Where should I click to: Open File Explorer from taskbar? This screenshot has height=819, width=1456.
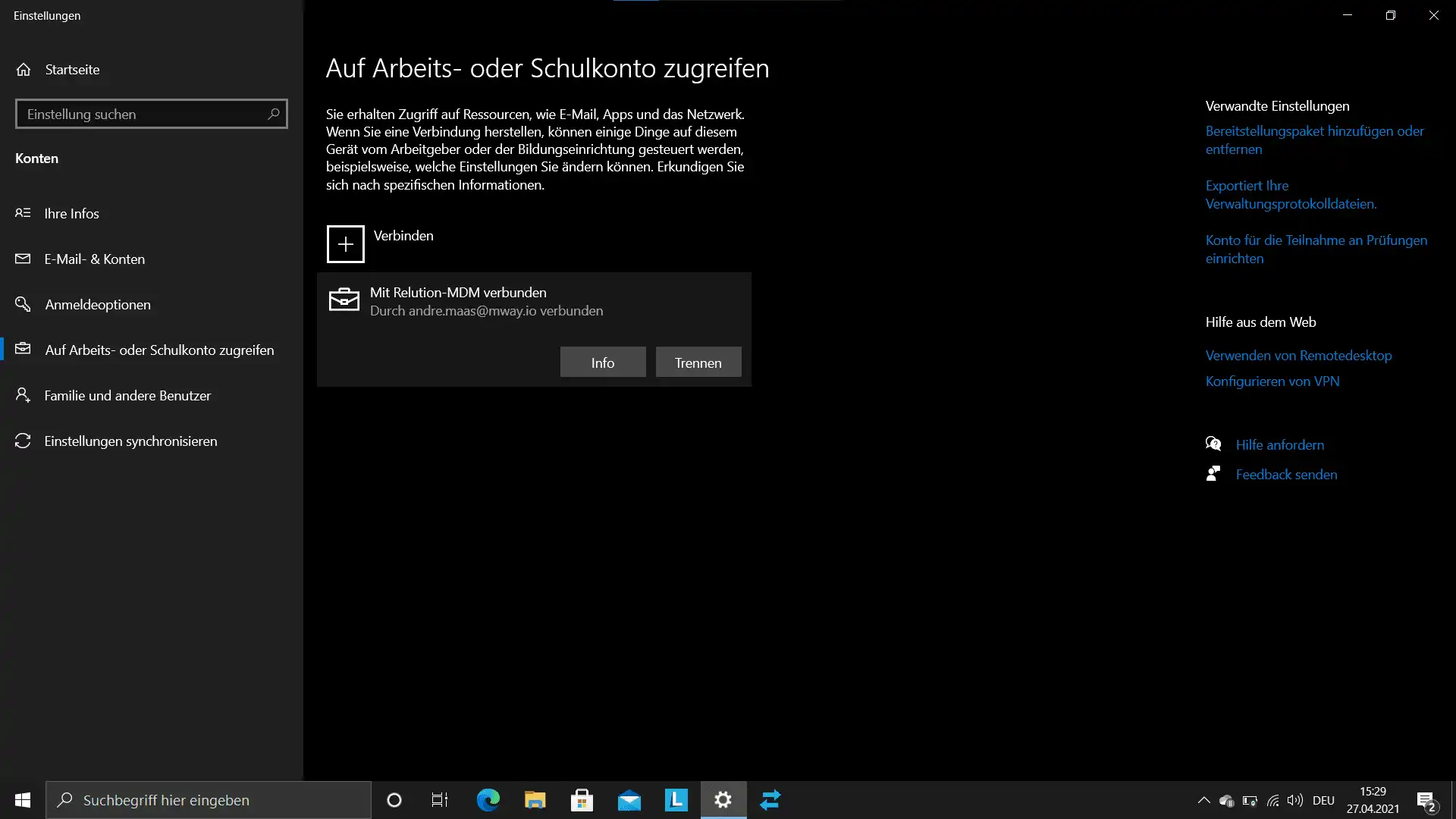pos(535,800)
